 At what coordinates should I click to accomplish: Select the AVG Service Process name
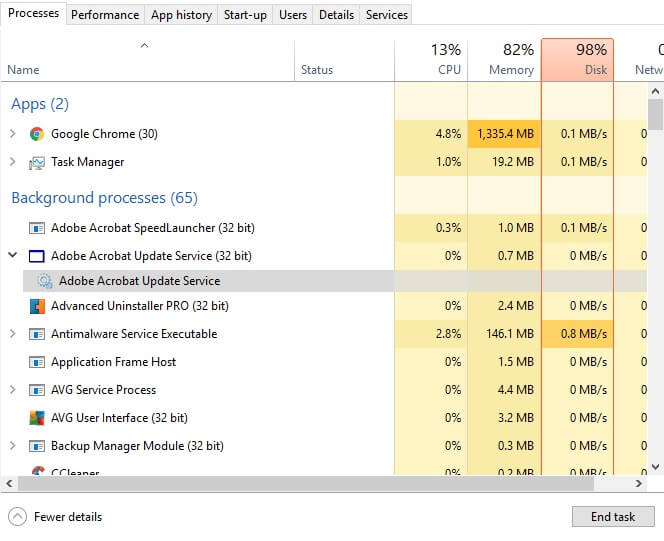point(103,390)
